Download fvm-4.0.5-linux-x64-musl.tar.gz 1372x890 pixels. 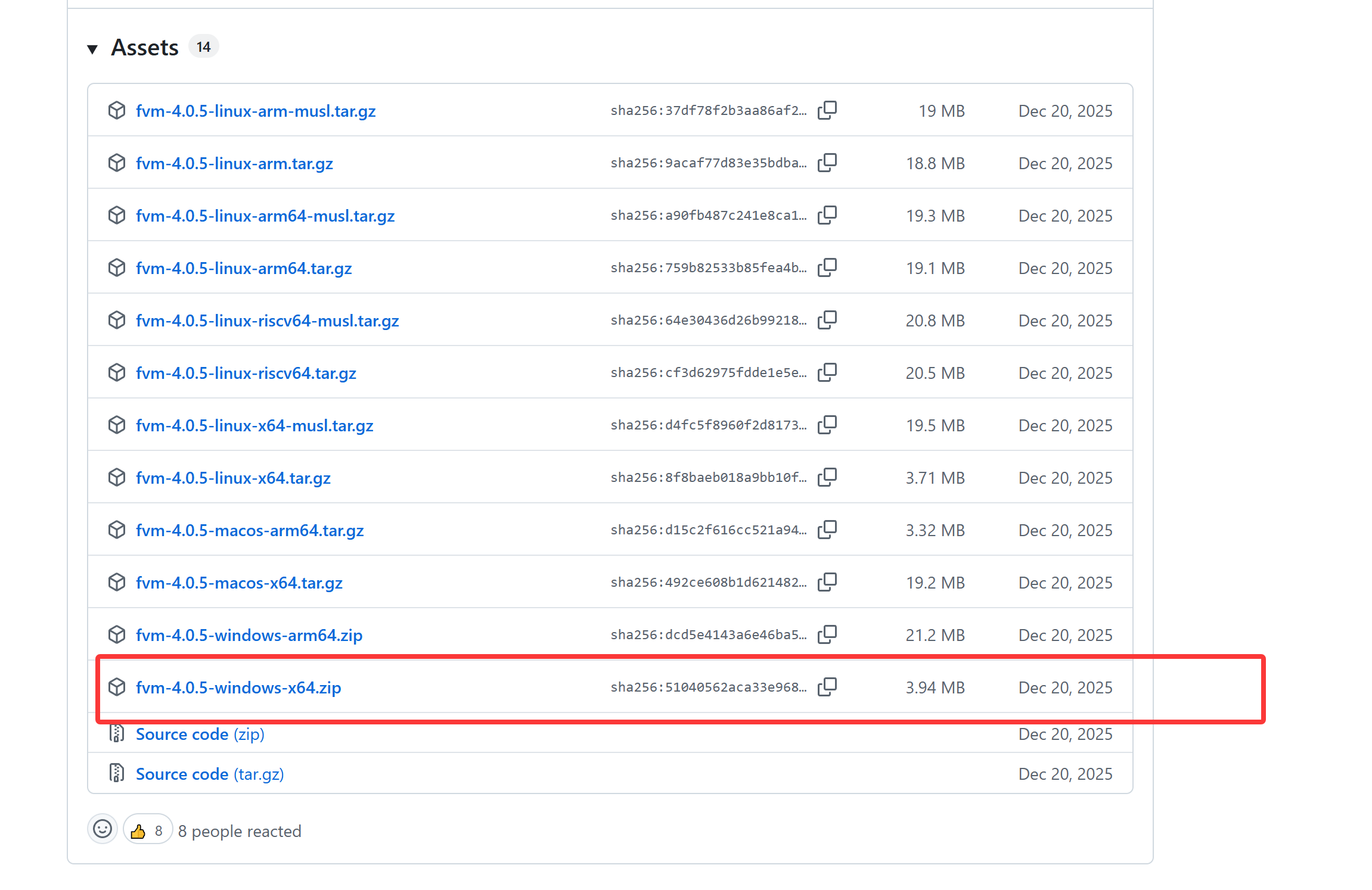254,425
